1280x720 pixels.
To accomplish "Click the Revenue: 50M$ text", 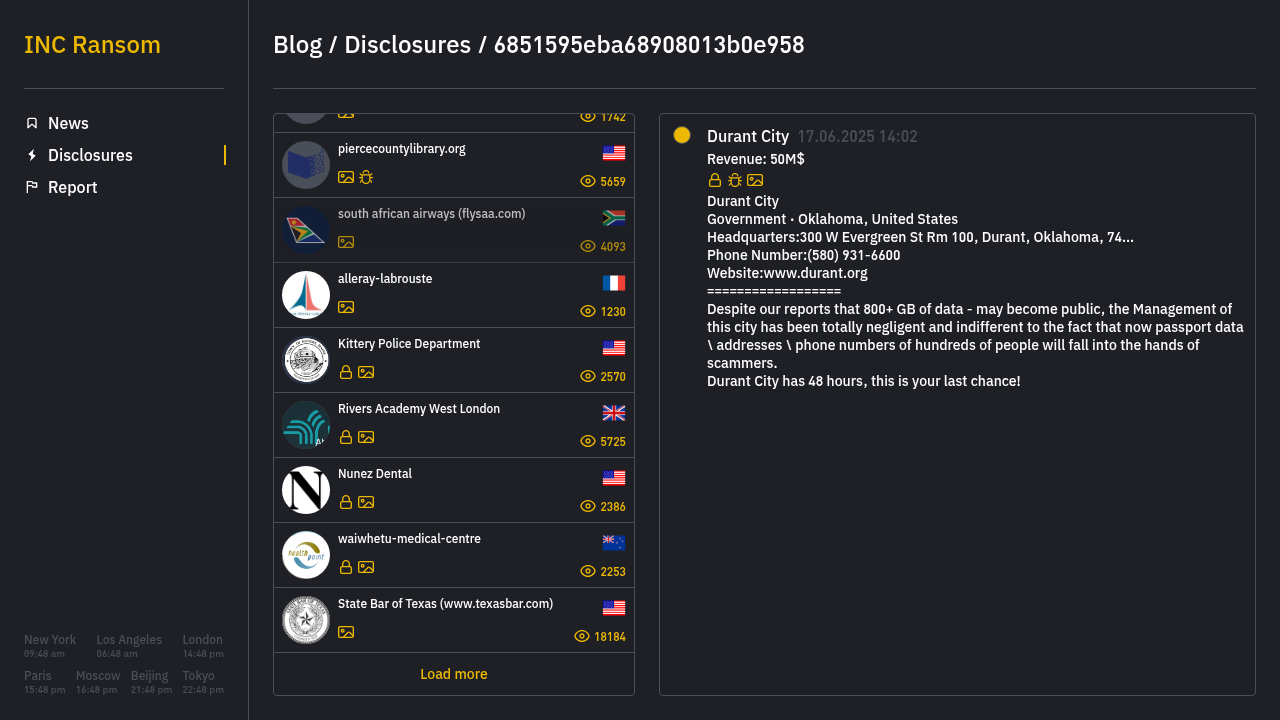I will pos(756,159).
